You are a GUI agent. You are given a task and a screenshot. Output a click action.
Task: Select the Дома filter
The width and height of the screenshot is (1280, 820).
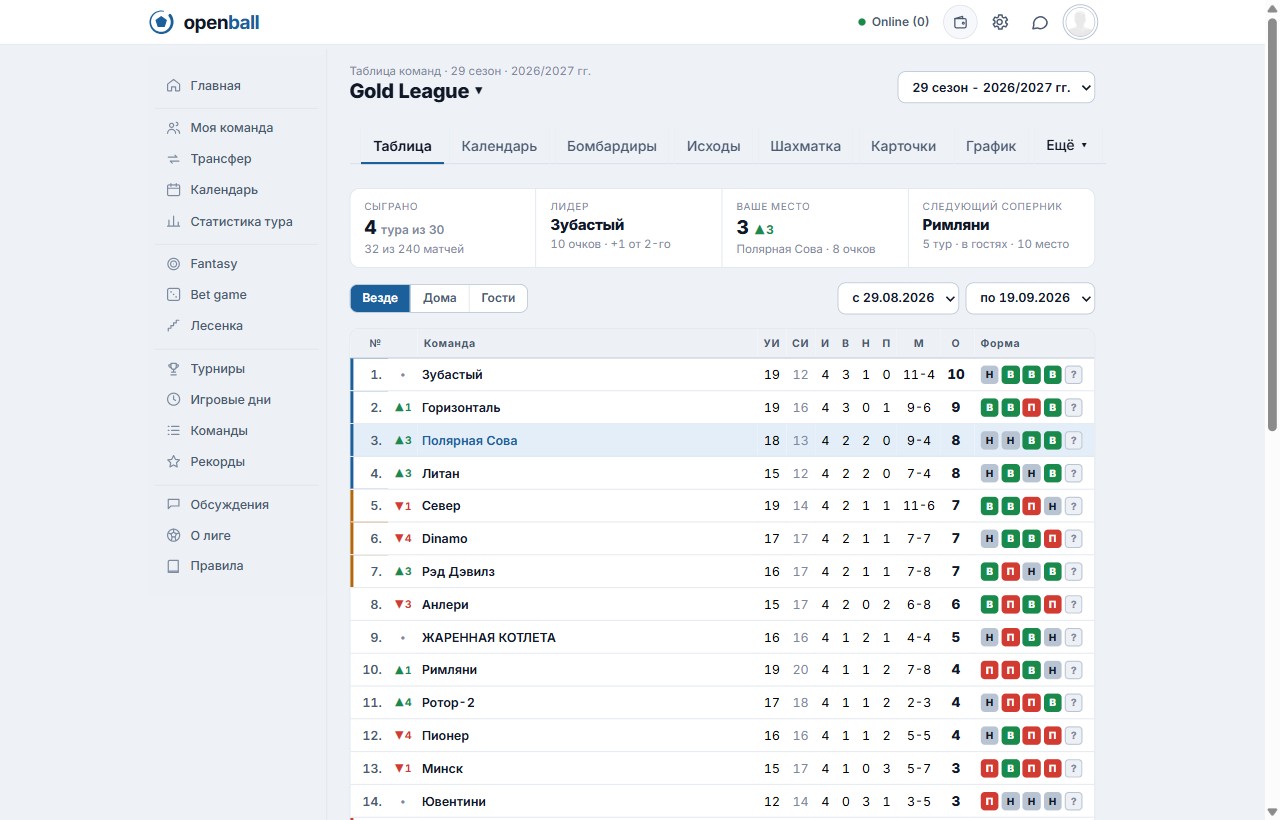440,298
